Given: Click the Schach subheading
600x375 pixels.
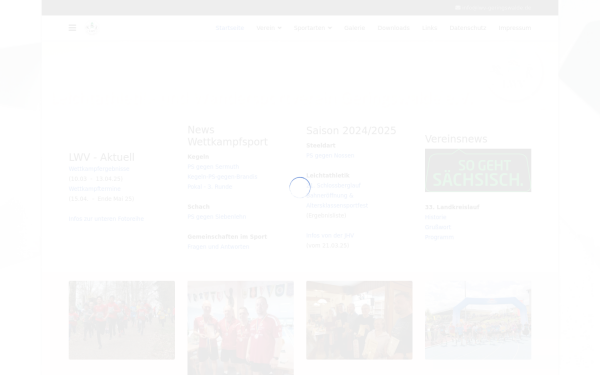Looking at the screenshot, I should click(199, 207).
